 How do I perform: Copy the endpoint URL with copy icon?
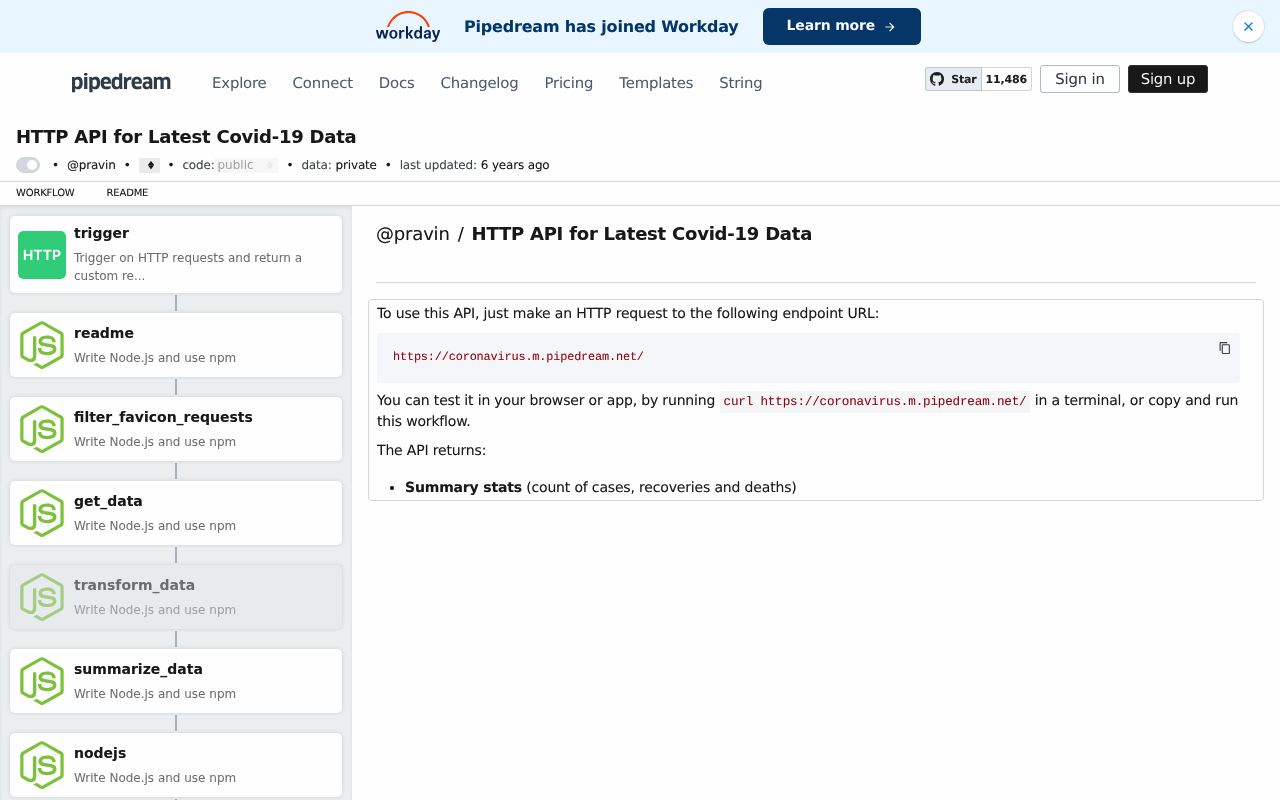[x=1224, y=348]
